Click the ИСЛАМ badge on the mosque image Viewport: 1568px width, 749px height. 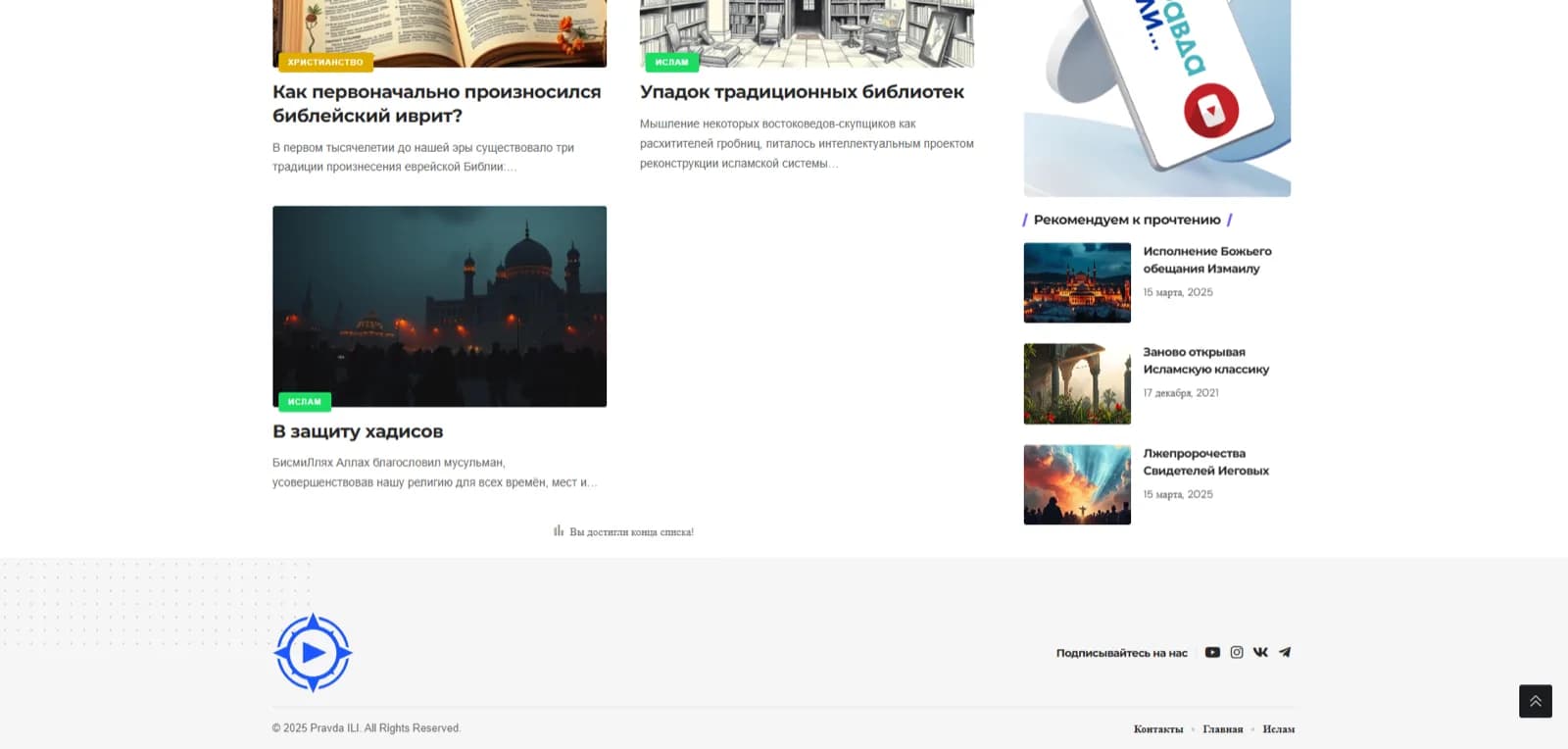pos(305,401)
